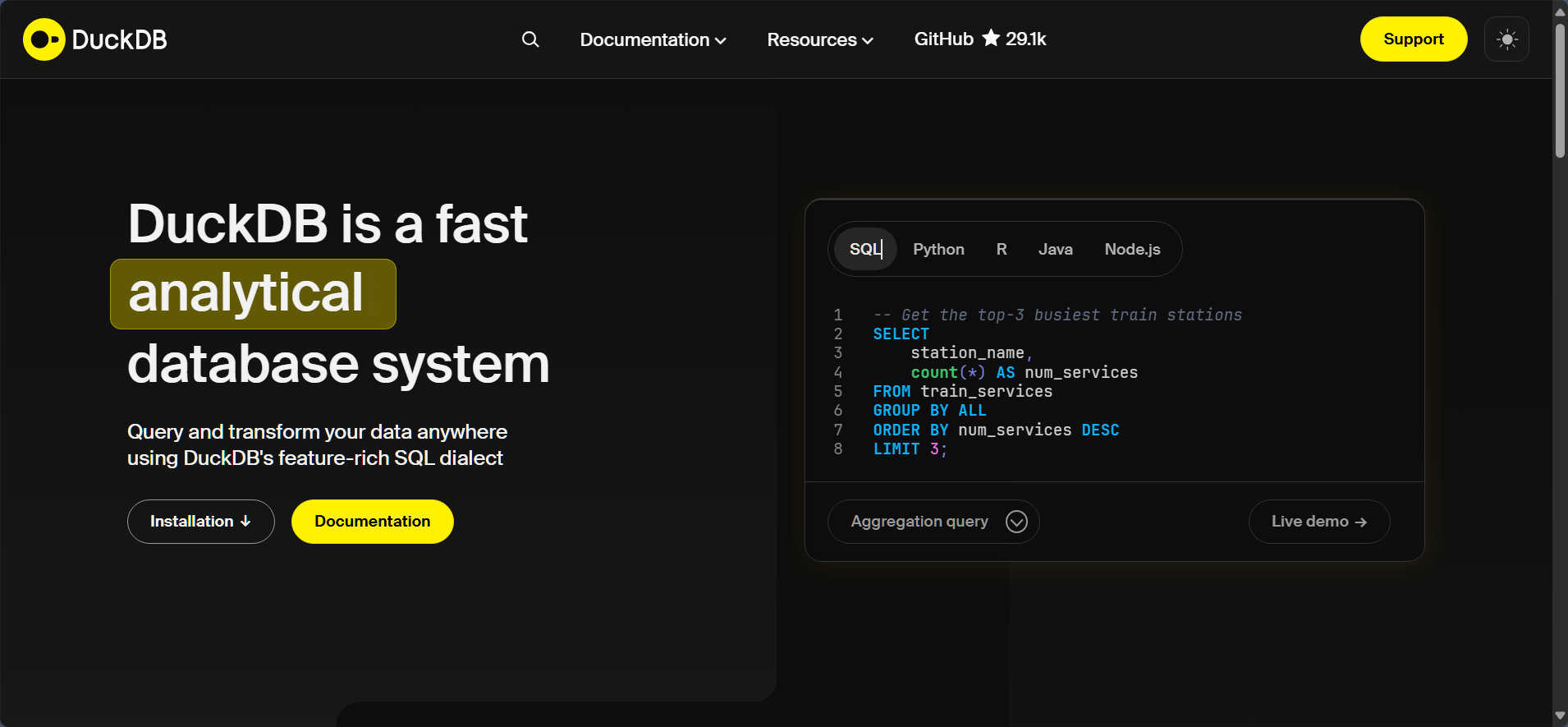
Task: Click the comment "Get the top-3 busiest train stations"
Action: click(1071, 315)
